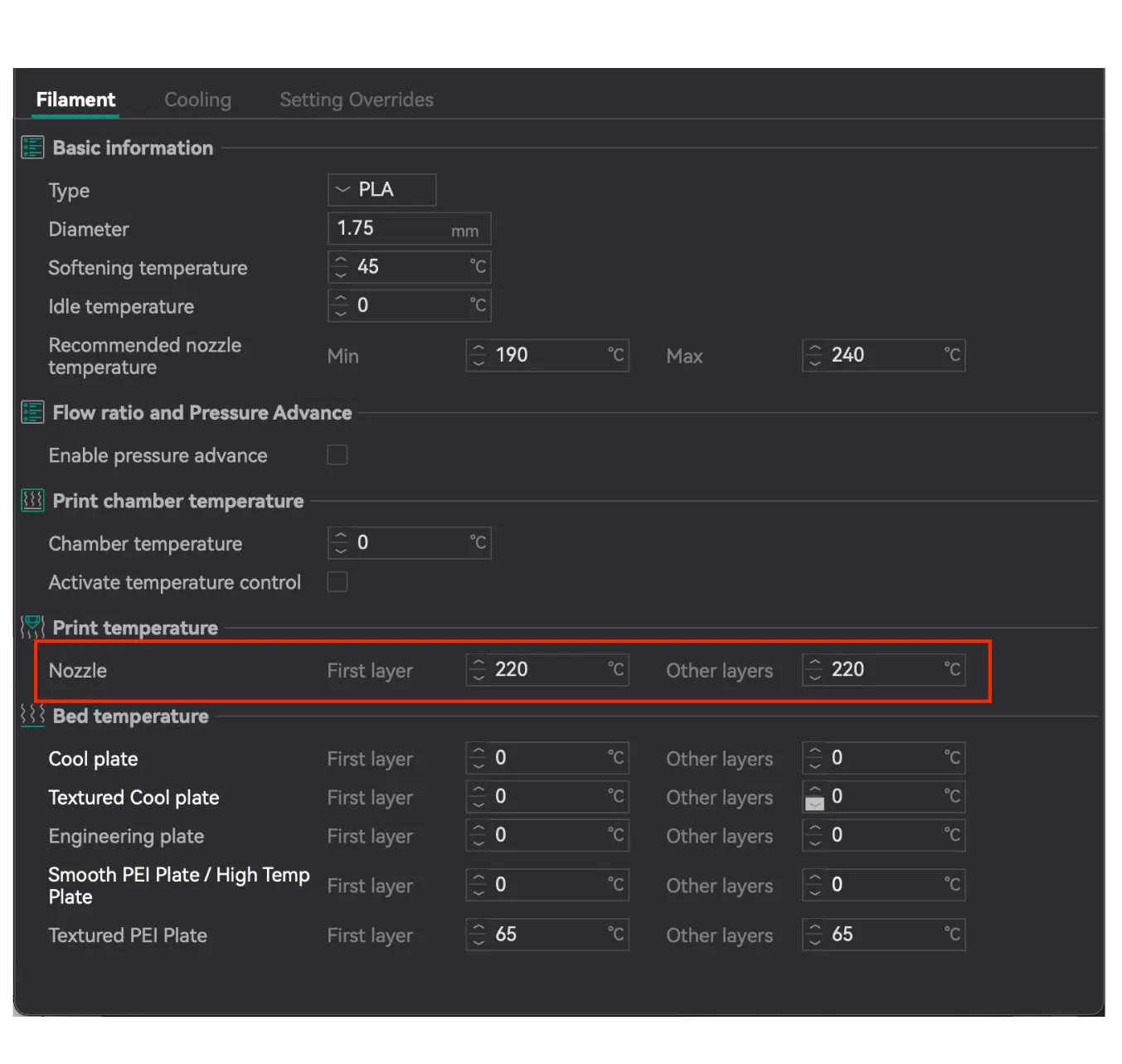Adjust Smooth PEI Plate Other layers stepper

(814, 885)
